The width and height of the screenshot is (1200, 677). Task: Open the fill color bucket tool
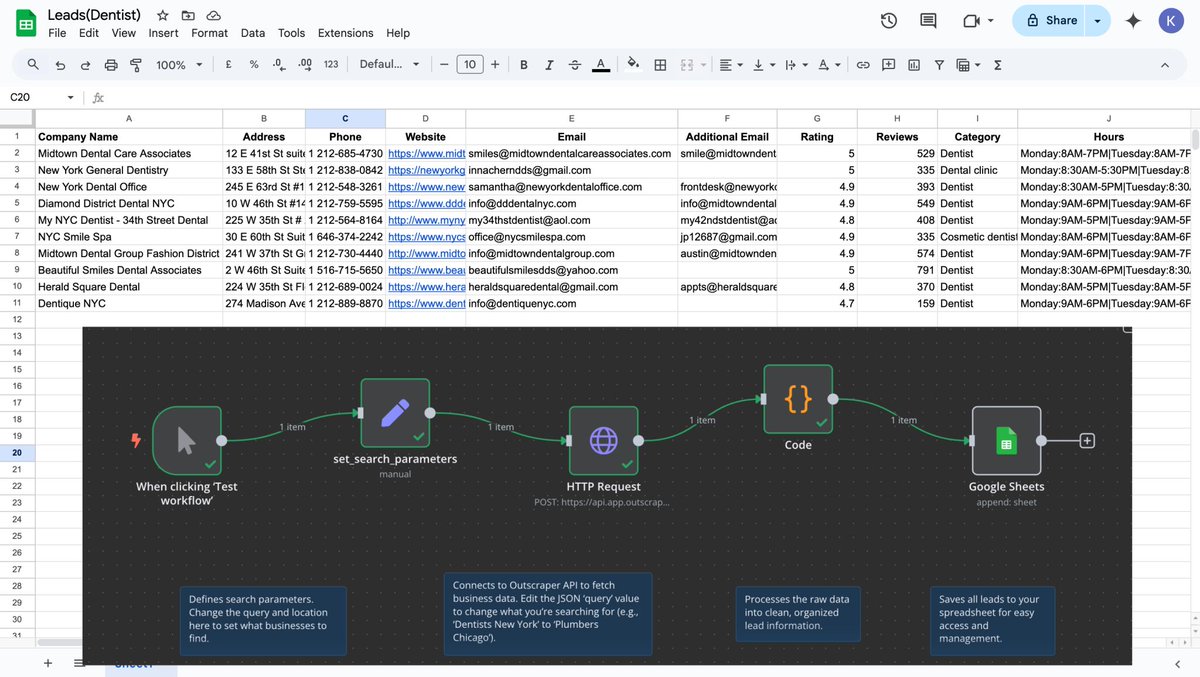coord(633,64)
